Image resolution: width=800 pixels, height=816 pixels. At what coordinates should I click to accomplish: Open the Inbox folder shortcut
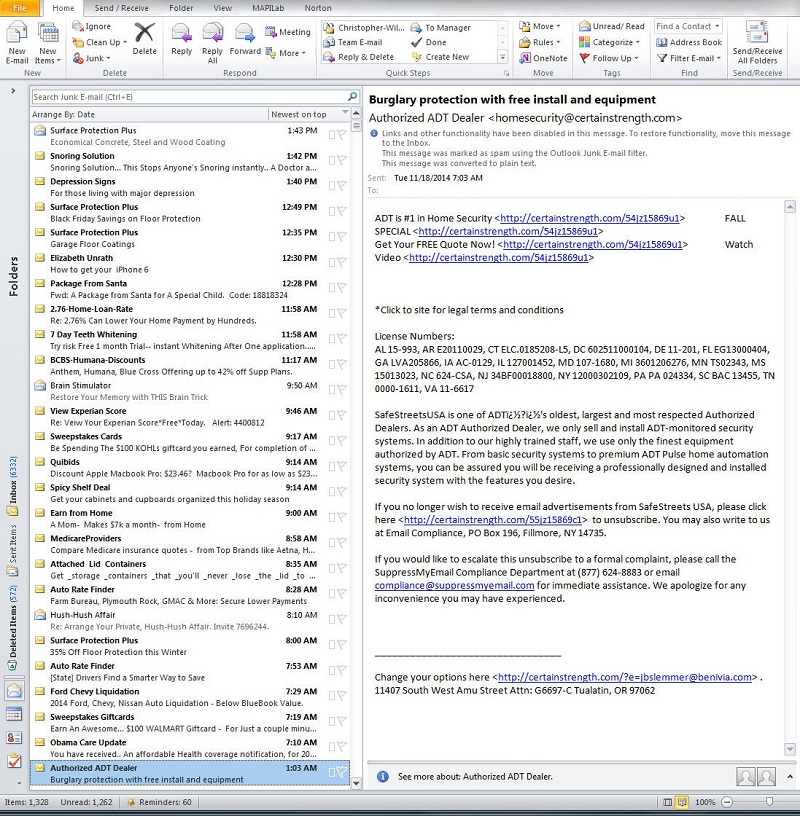pos(12,486)
